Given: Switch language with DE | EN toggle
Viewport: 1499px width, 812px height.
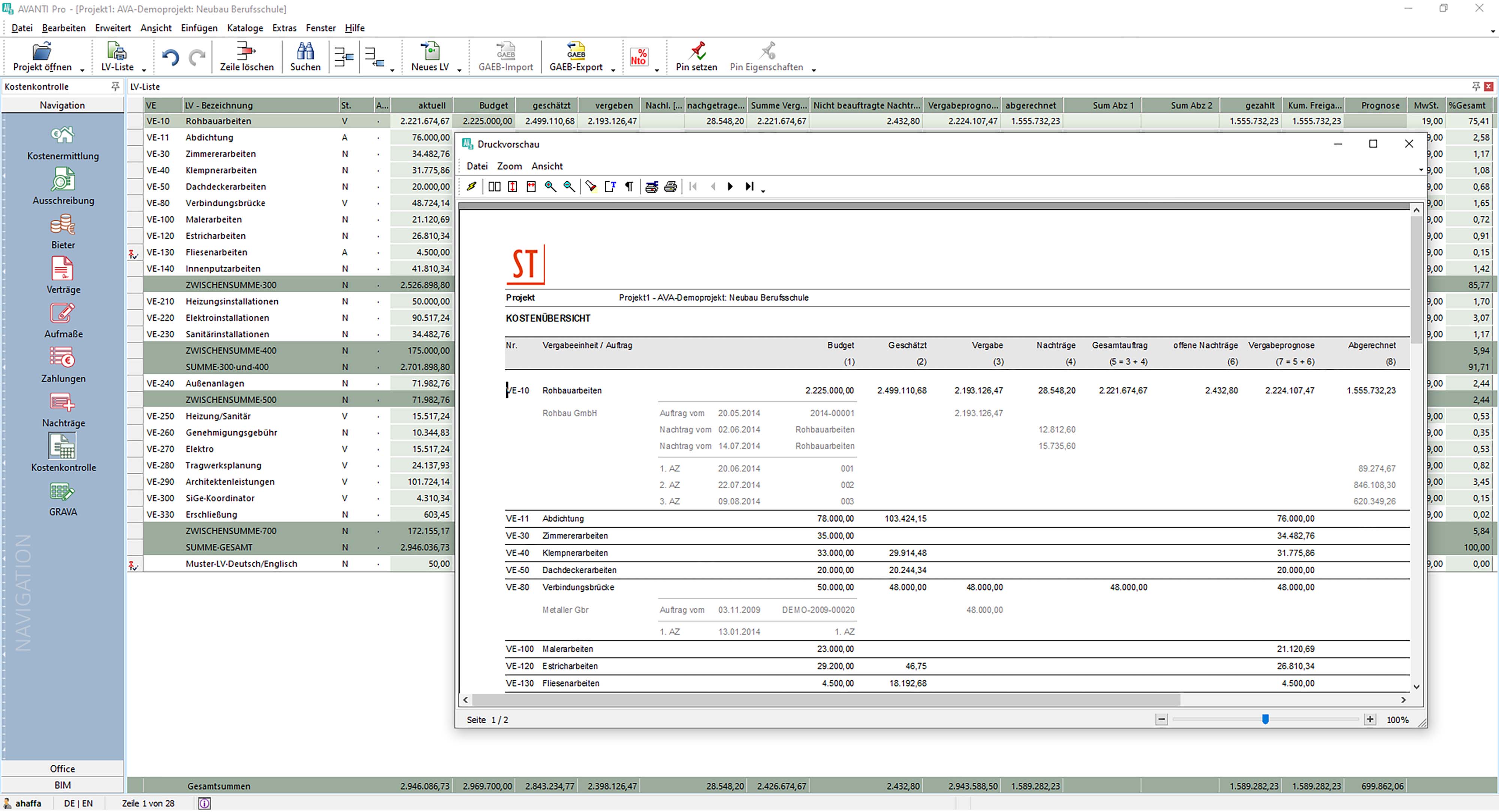Looking at the screenshot, I should click(78, 803).
